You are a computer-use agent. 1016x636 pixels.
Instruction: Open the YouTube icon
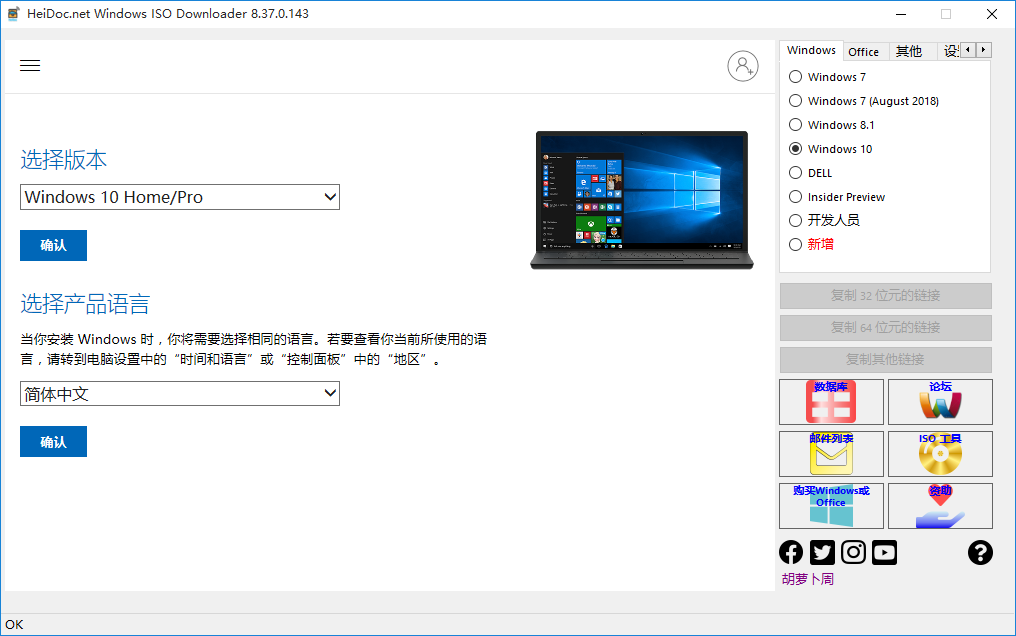[x=884, y=552]
